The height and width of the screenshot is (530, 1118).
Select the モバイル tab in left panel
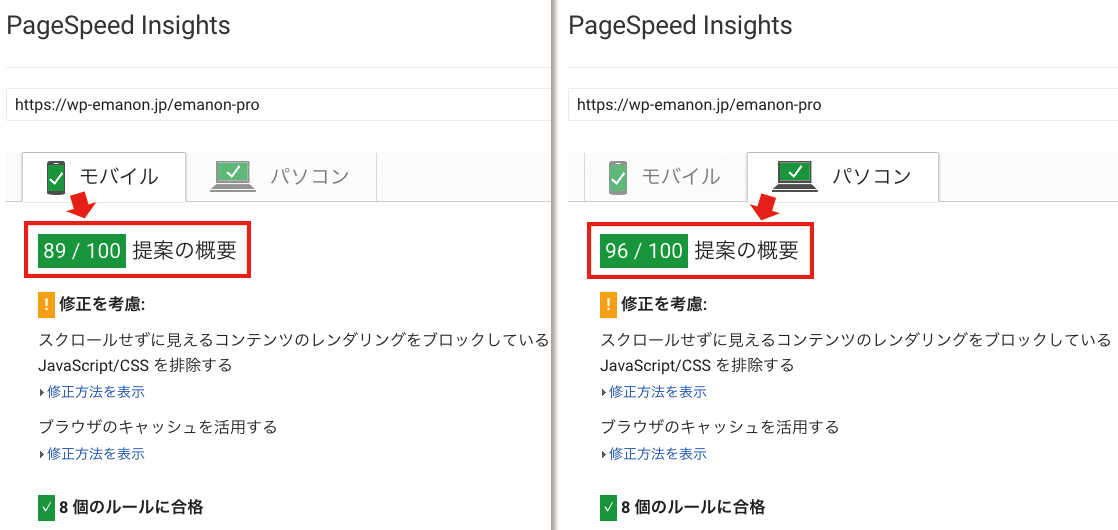(x=104, y=177)
